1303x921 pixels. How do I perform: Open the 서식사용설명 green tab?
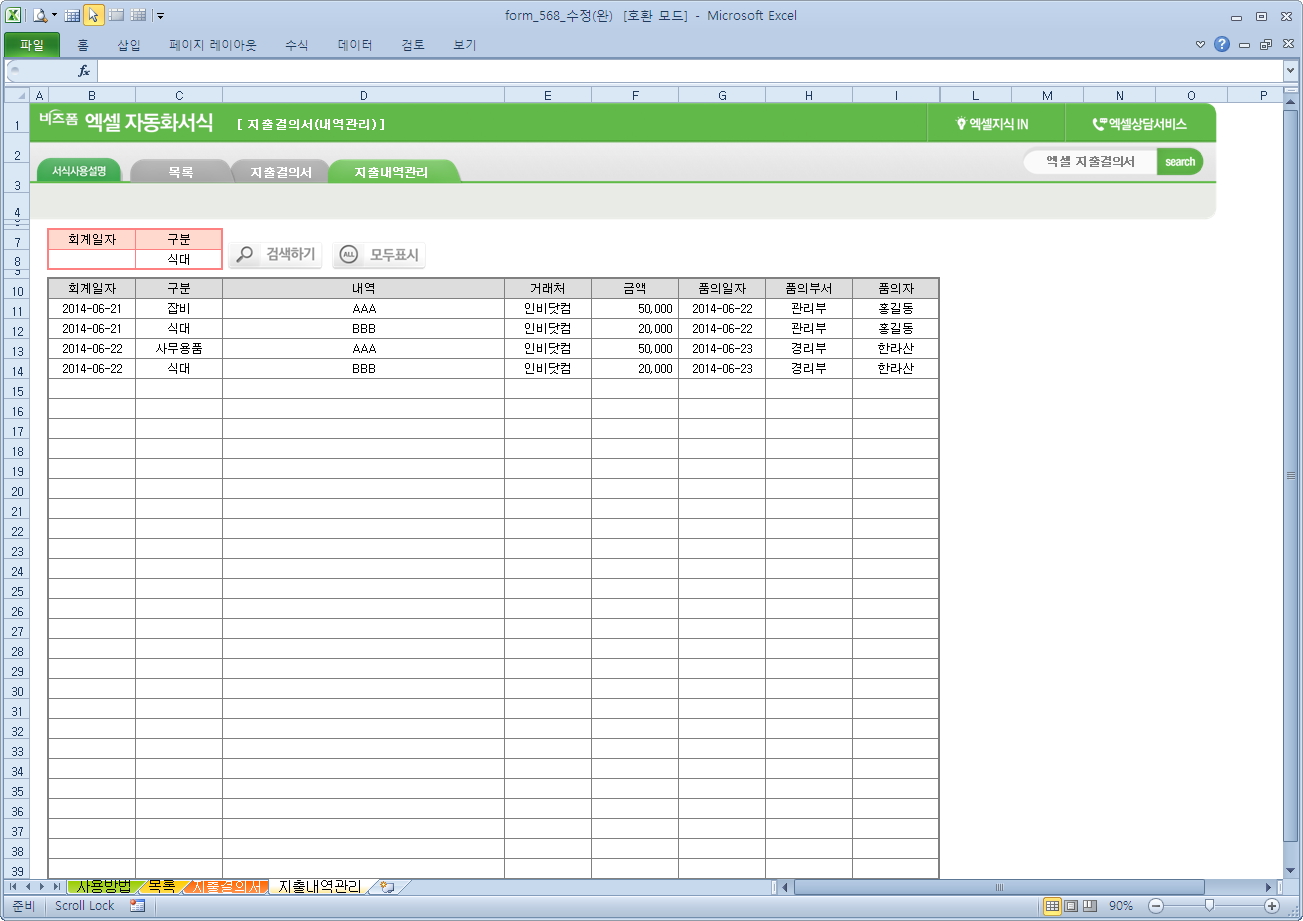79,171
